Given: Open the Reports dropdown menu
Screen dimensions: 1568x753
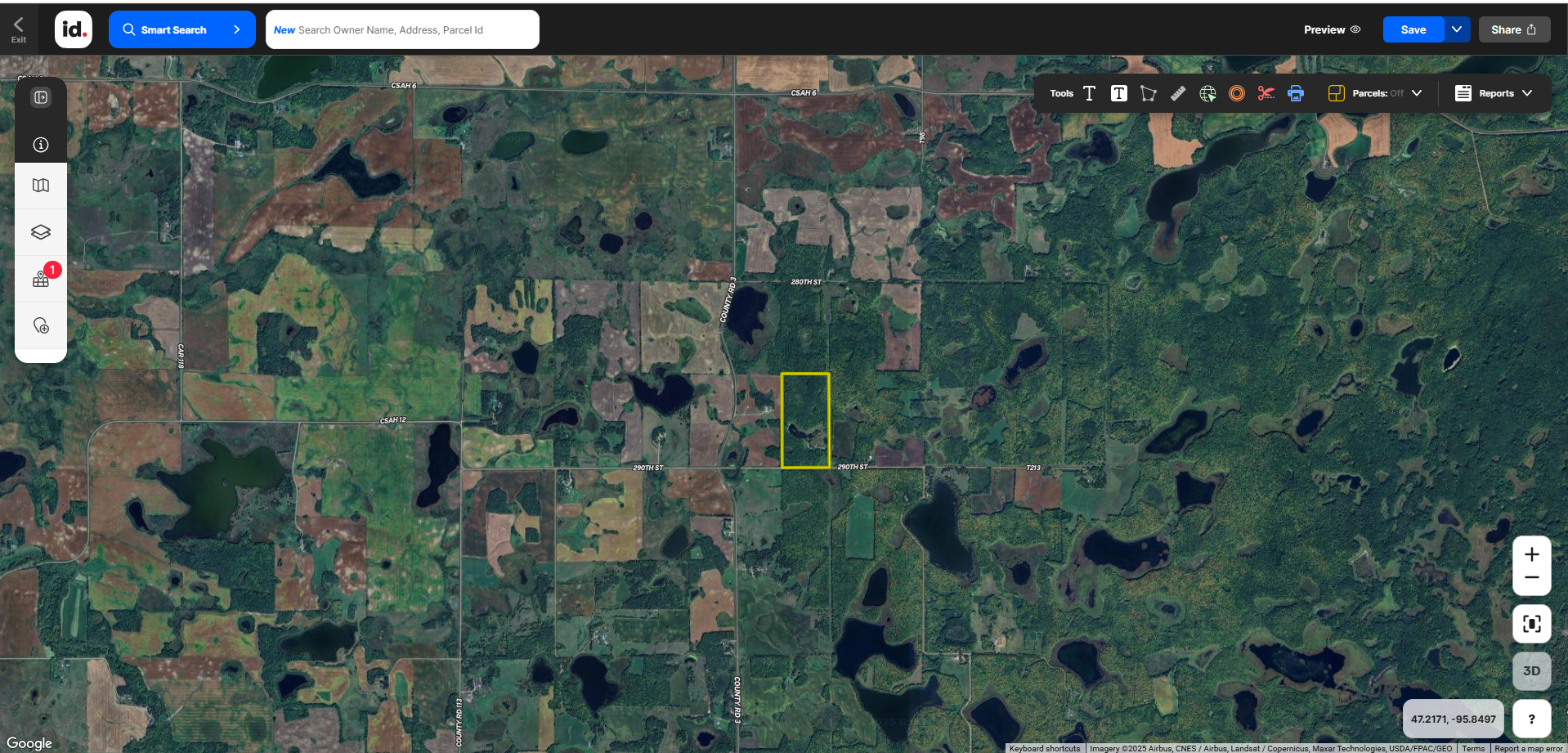Looking at the screenshot, I should coord(1505,93).
